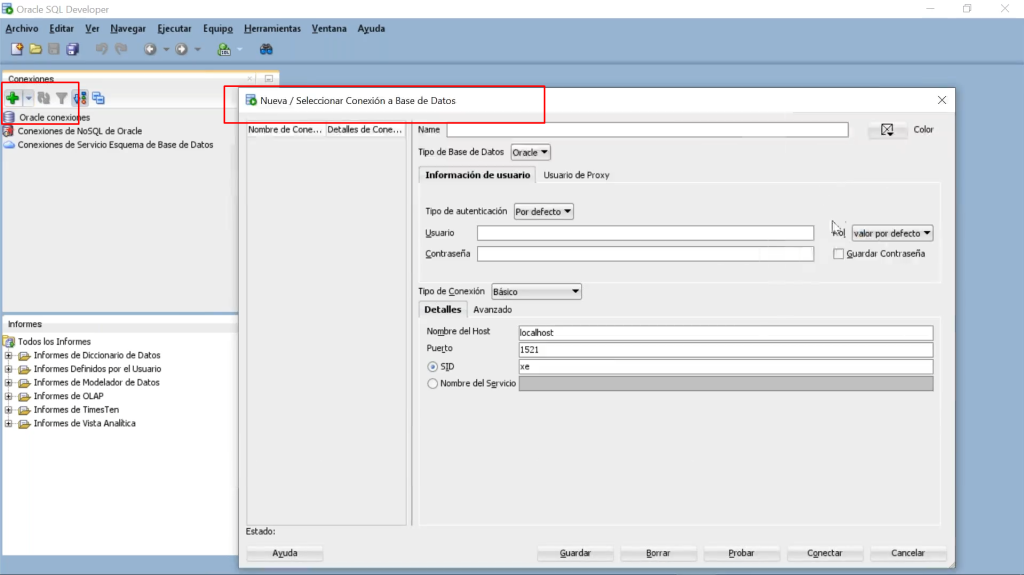
Task: Click the binoculars Find DB Object icon
Action: pyautogui.click(x=266, y=49)
